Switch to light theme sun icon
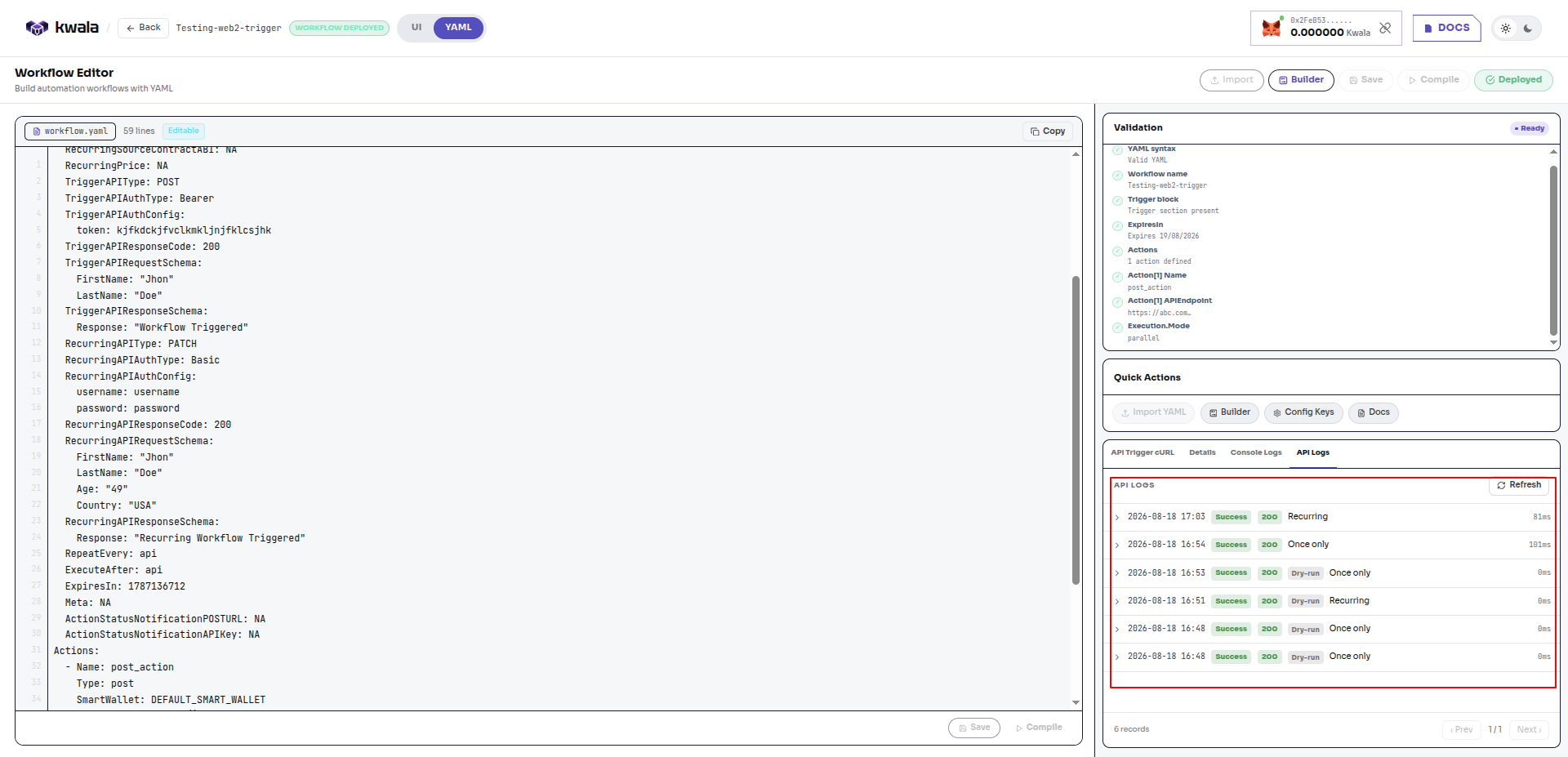The height and width of the screenshot is (757, 1568). click(x=1505, y=28)
